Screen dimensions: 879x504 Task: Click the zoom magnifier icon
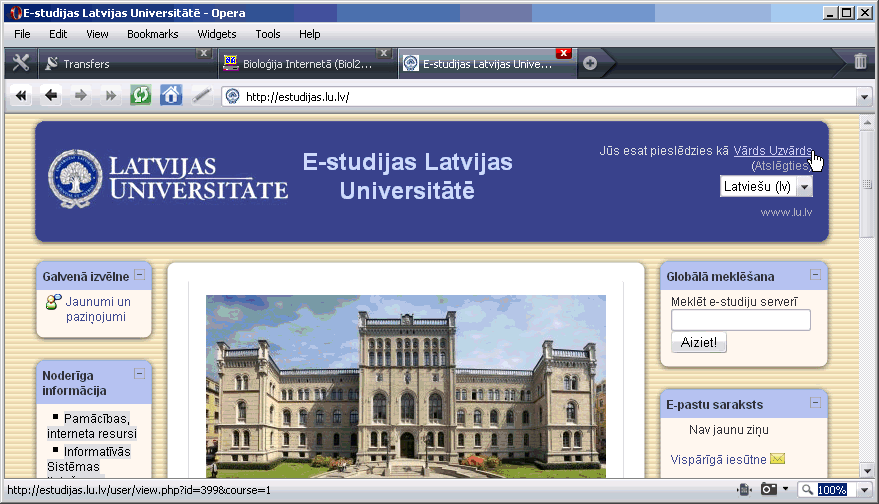click(807, 490)
